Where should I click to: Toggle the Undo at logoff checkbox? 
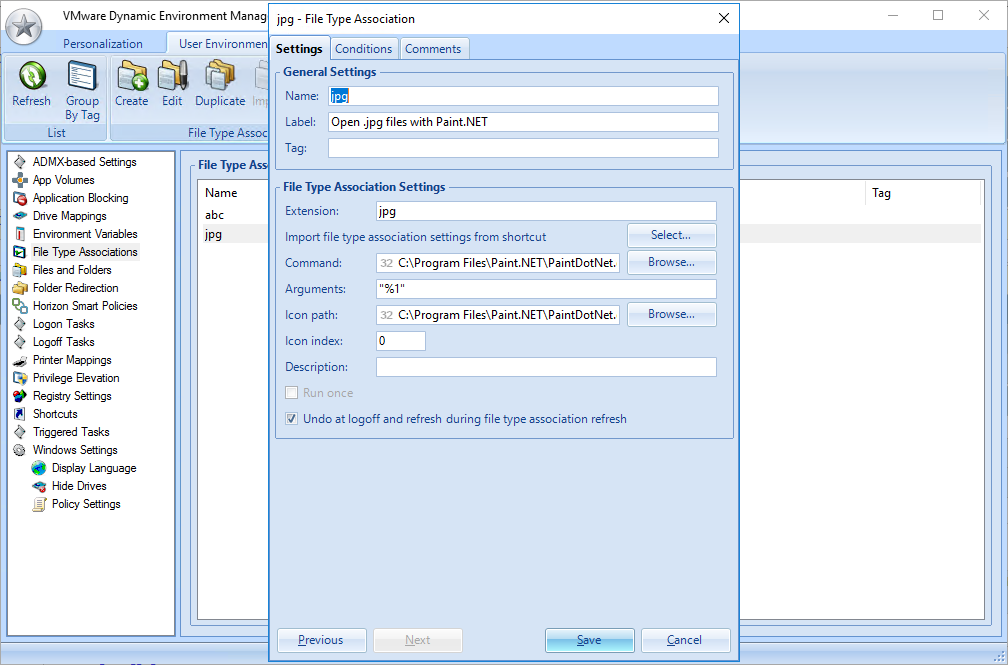(292, 419)
